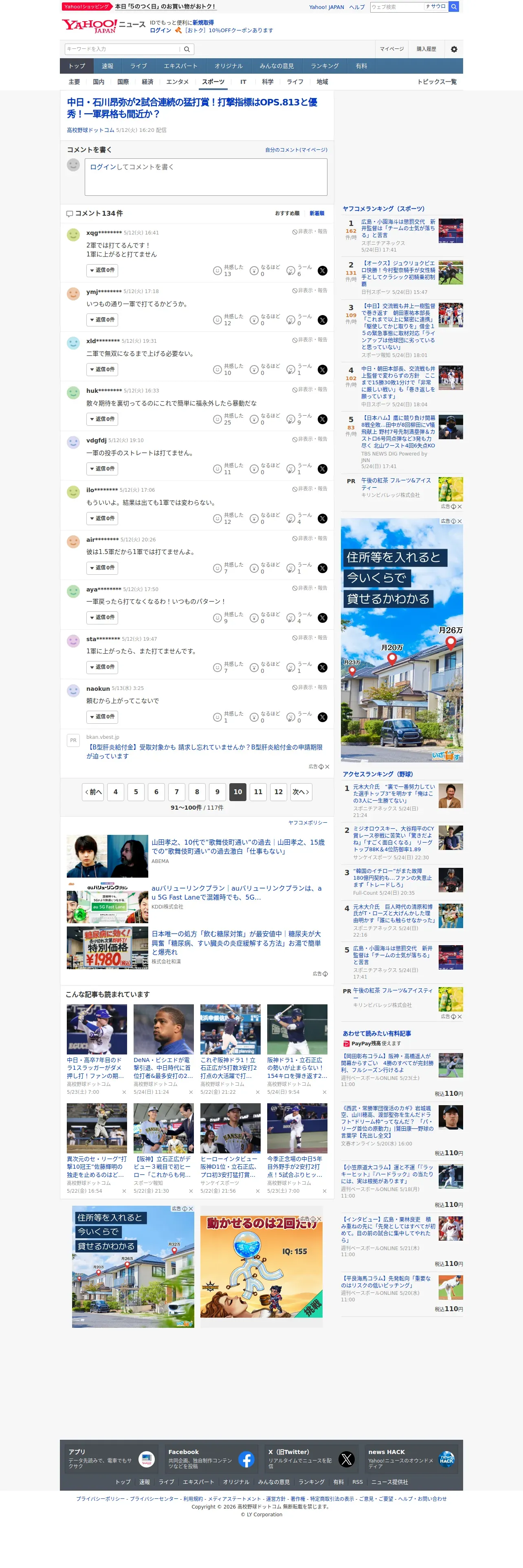523x1568 pixels.
Task: Share ymj's comment on X
Action: point(323,320)
